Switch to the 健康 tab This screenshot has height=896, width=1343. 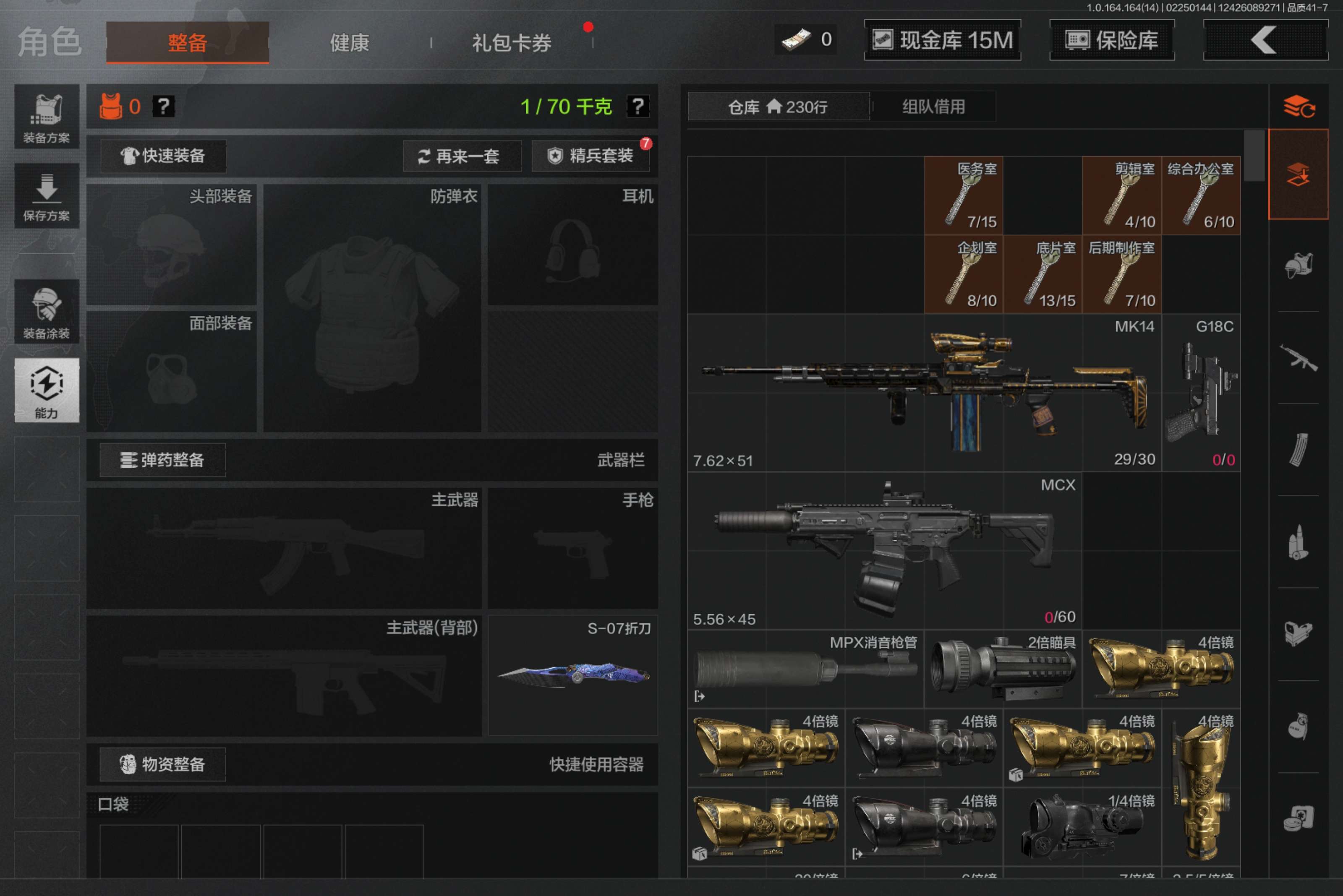pos(348,42)
